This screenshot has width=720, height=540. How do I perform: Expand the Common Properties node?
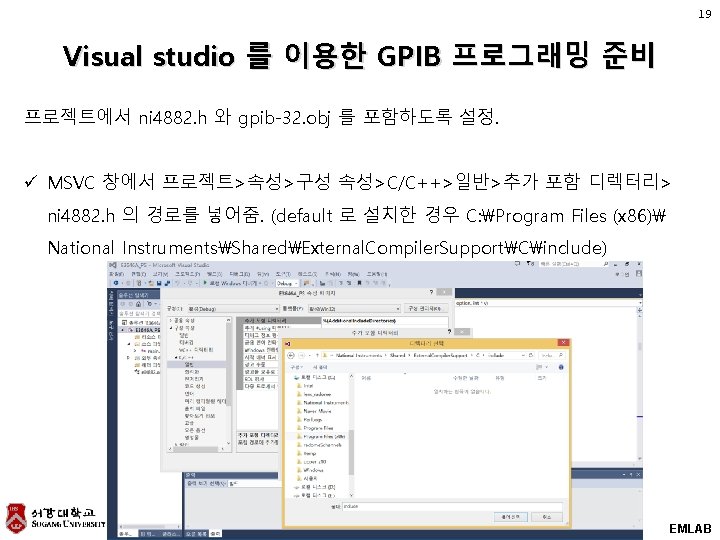(x=171, y=320)
